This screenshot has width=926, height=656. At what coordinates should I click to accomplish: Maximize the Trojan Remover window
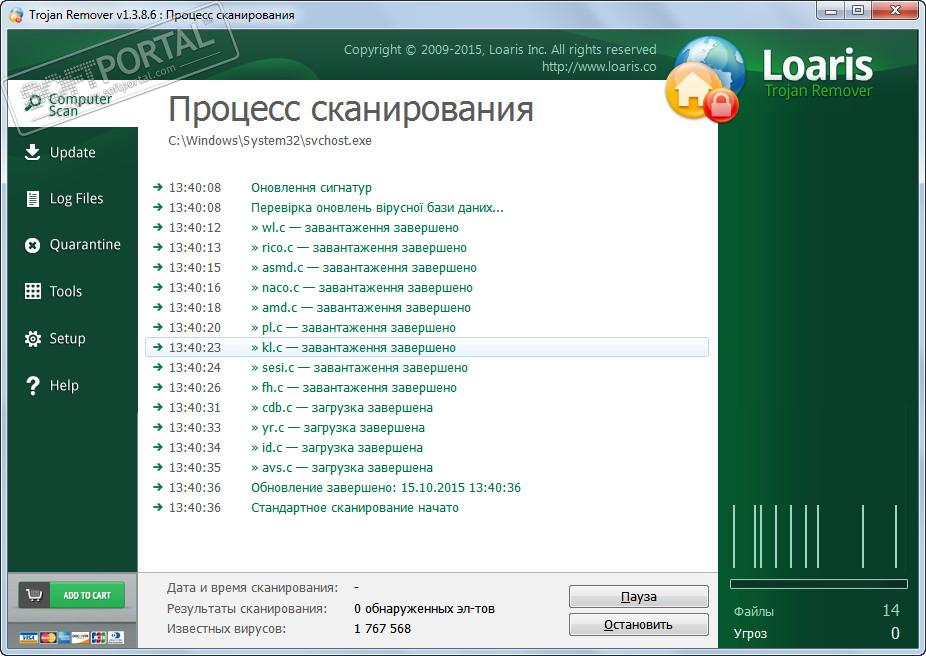[858, 11]
